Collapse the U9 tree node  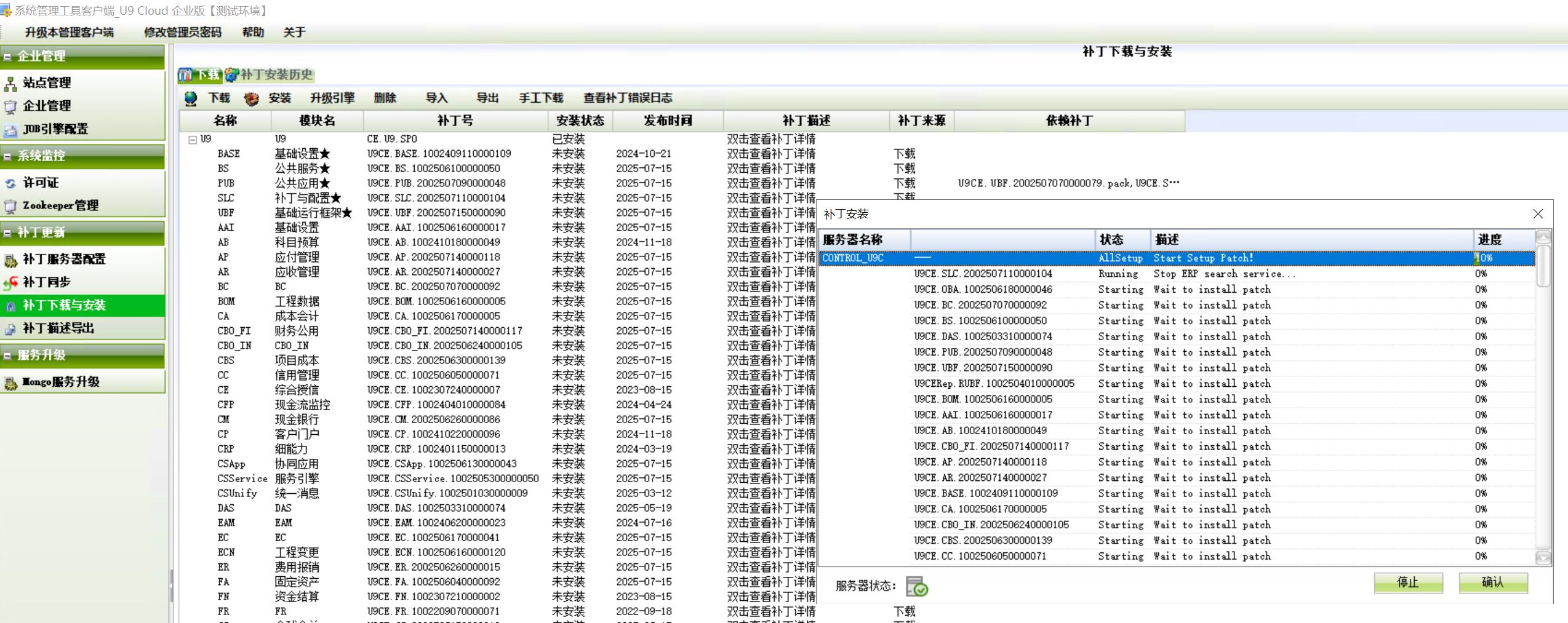[x=193, y=140]
